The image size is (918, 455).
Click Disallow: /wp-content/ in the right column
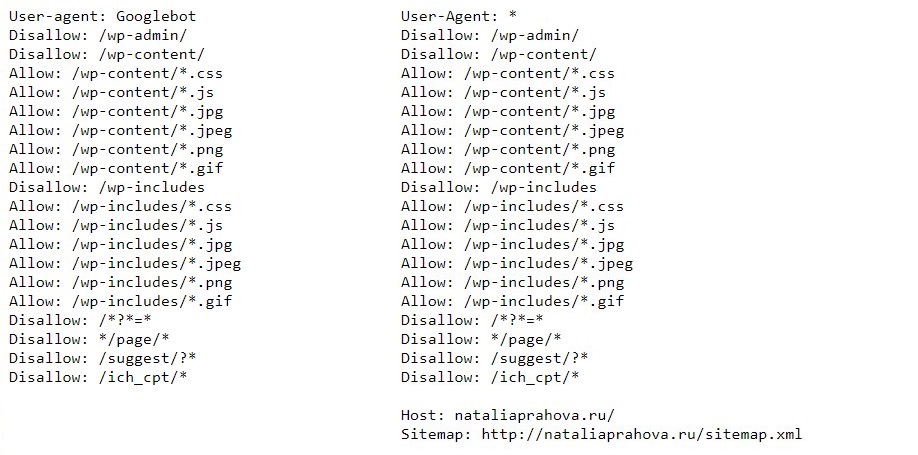[x=498, y=54]
